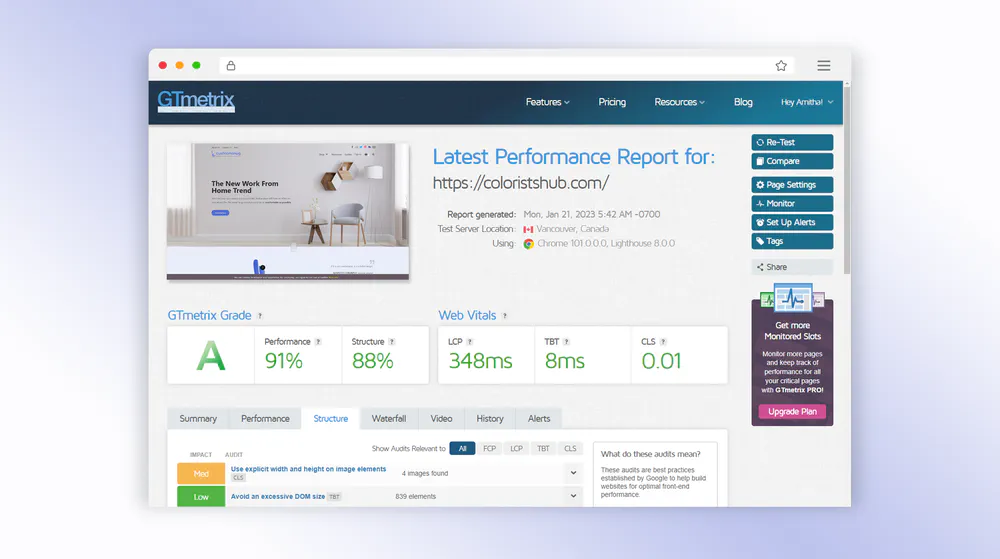Open the Video tab
1000x559 pixels.
click(x=441, y=419)
